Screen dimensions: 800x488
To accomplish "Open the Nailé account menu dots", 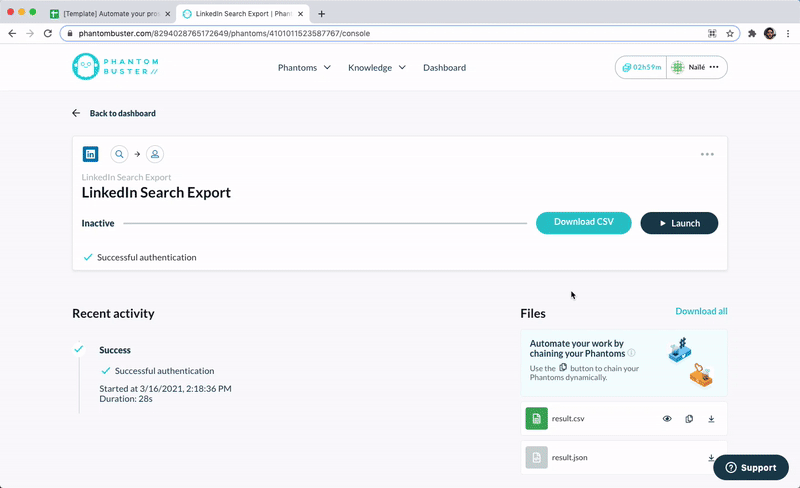I will [714, 67].
